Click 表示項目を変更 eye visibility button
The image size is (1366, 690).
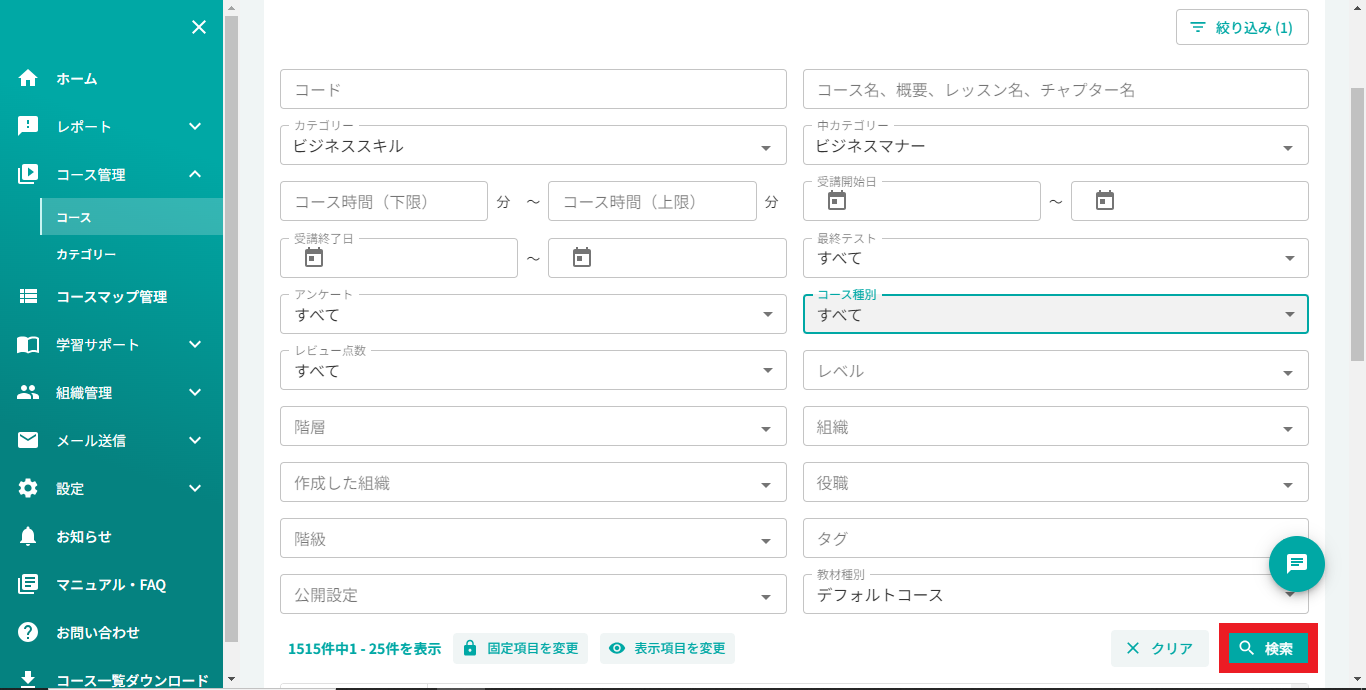(667, 648)
